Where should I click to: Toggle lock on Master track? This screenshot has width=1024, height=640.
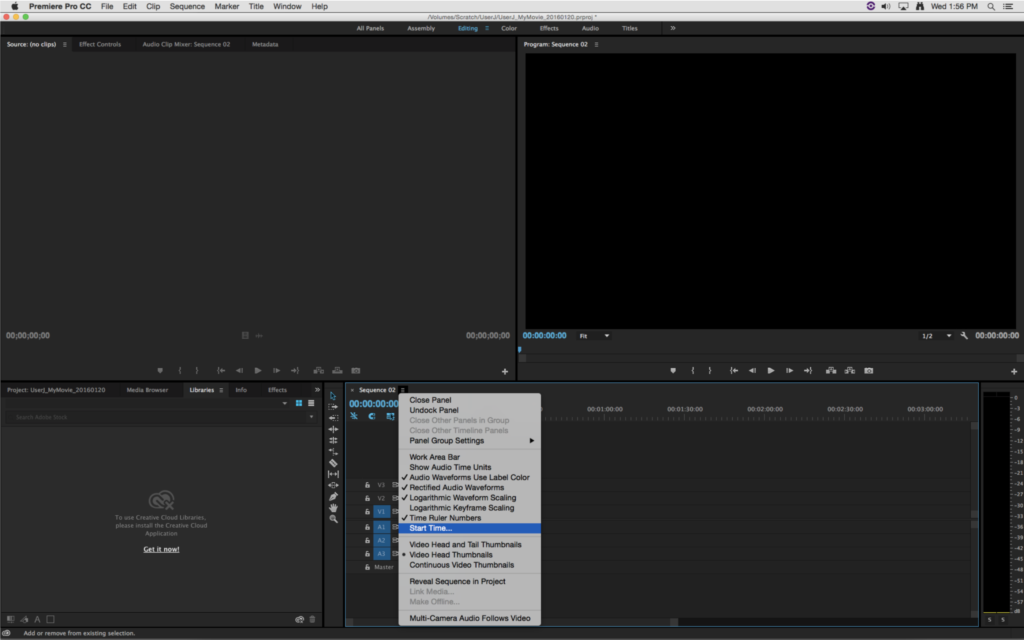click(367, 567)
